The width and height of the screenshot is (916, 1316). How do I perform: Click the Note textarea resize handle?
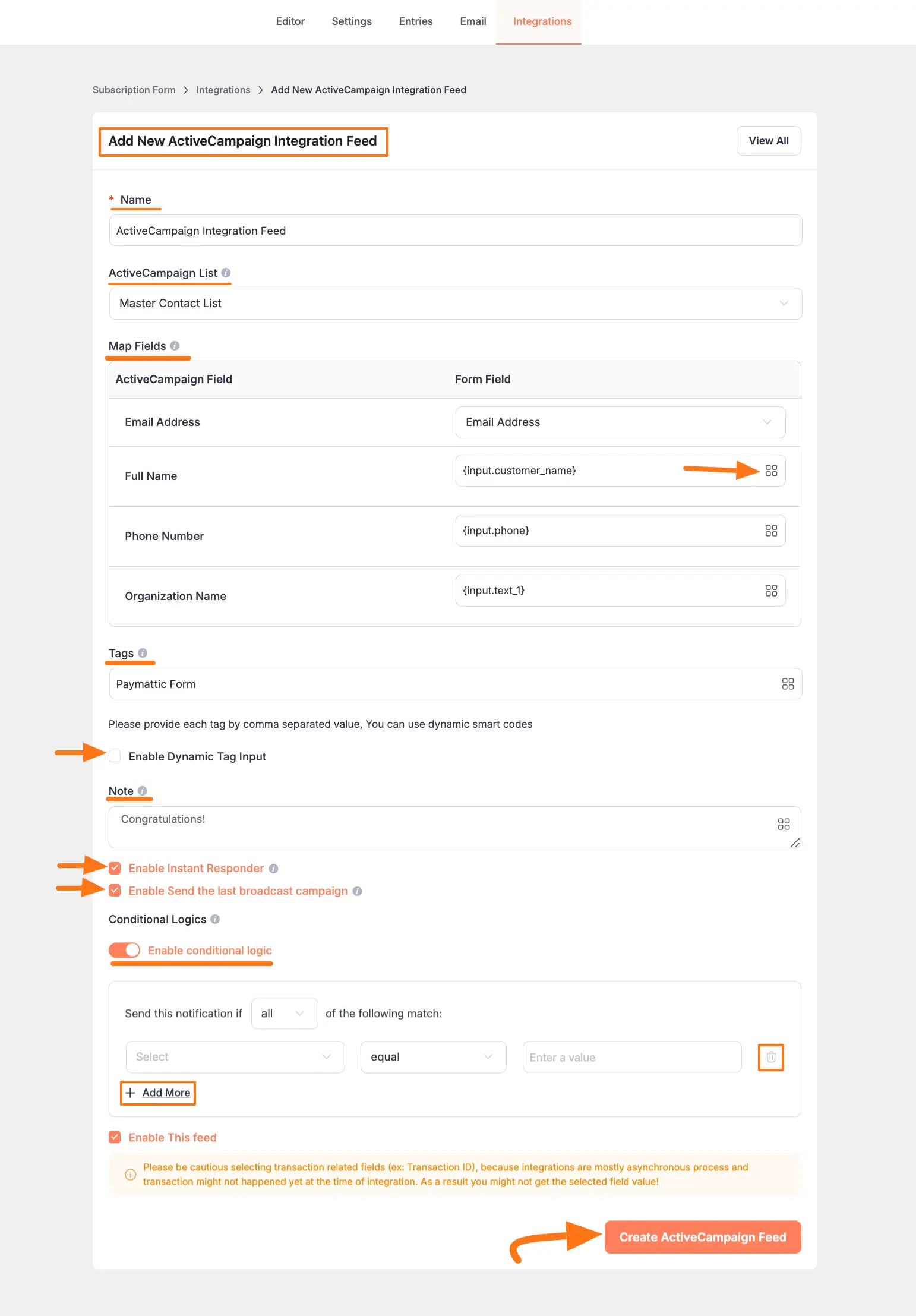coord(795,842)
